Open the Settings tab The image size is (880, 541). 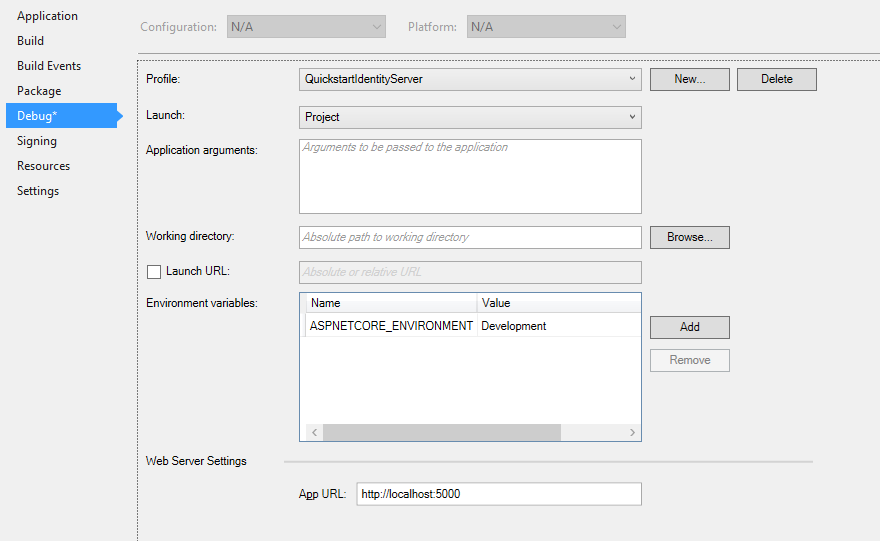pyautogui.click(x=38, y=191)
